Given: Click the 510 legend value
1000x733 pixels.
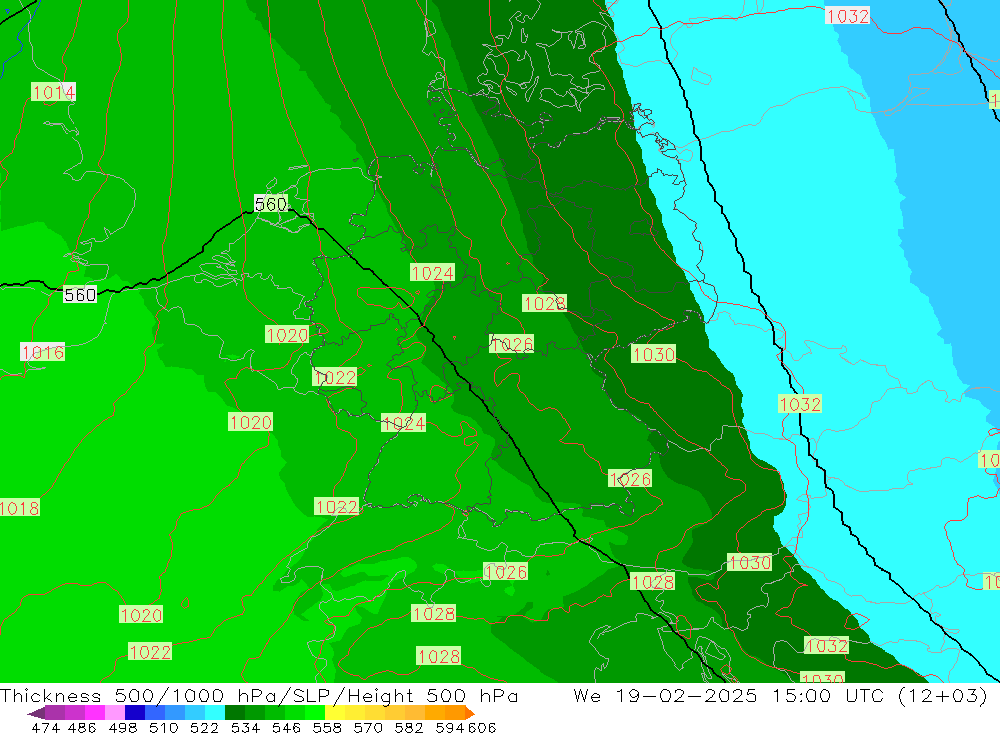Looking at the screenshot, I should pyautogui.click(x=164, y=727).
